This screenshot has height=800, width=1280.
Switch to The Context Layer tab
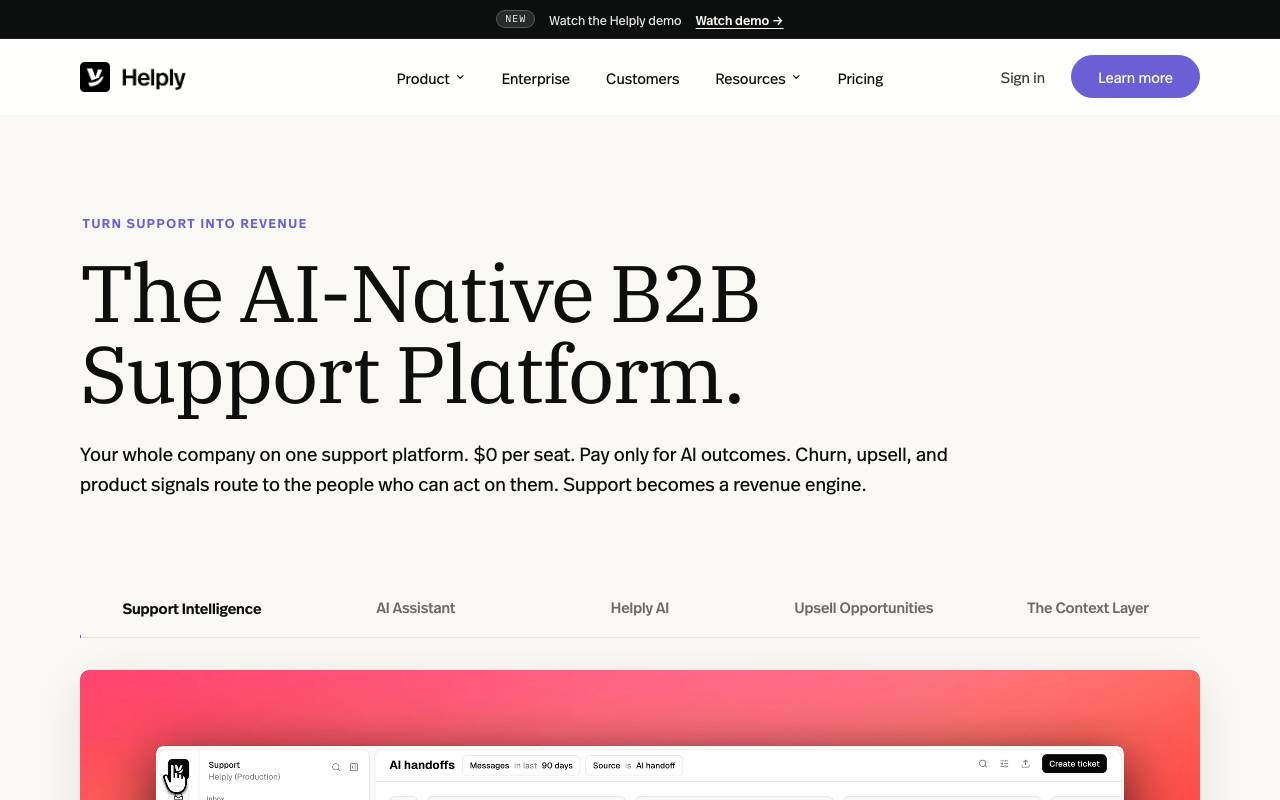[x=1088, y=608]
